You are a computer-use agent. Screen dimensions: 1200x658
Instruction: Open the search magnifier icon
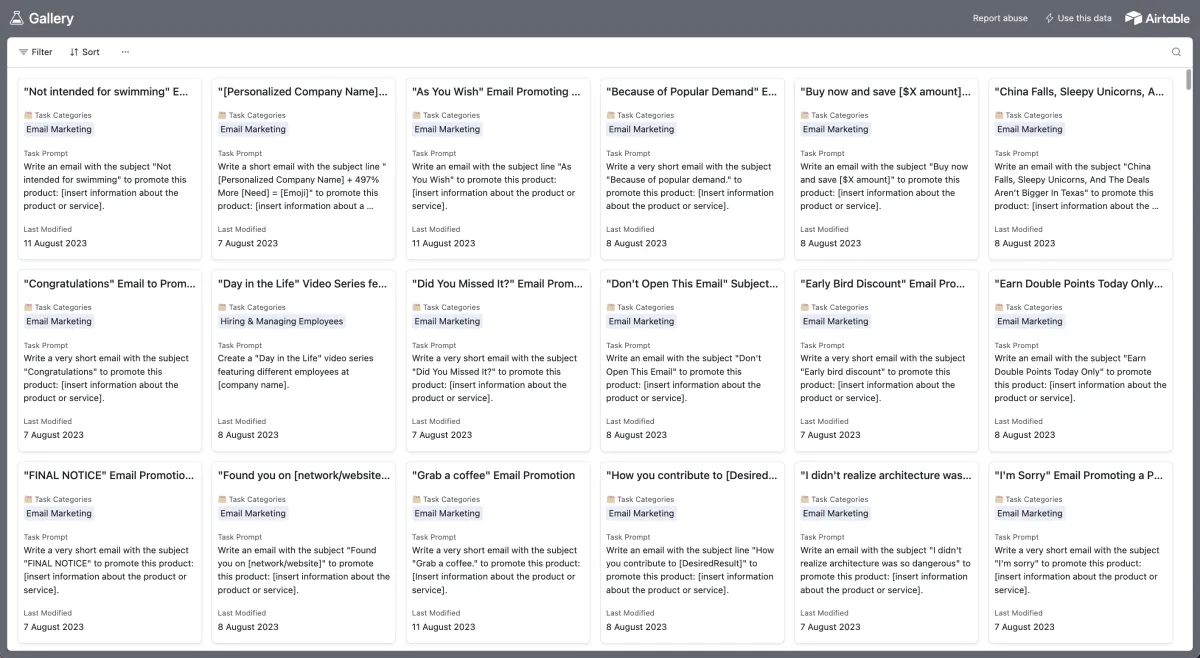tap(1176, 52)
